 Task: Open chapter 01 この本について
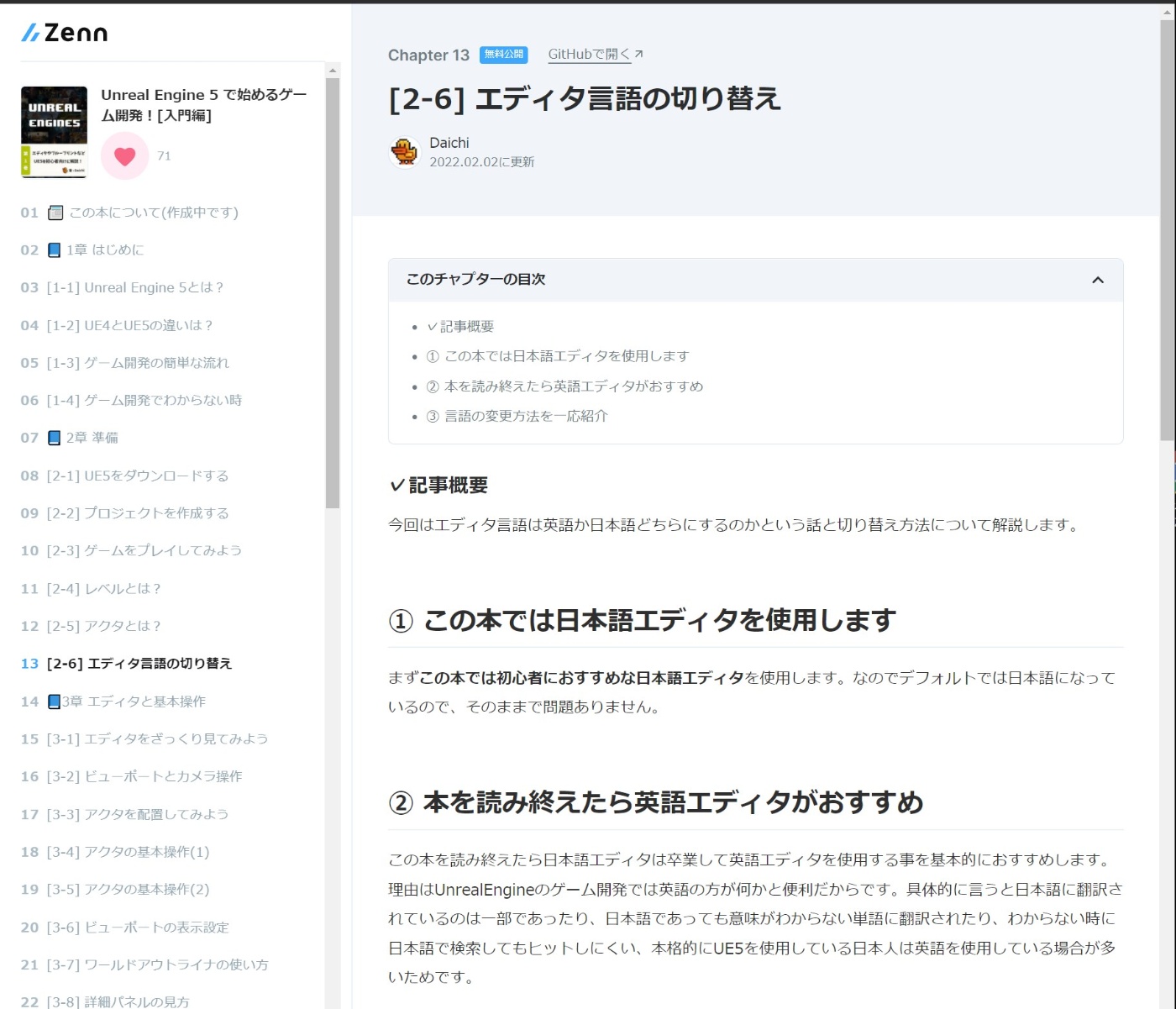click(x=129, y=213)
